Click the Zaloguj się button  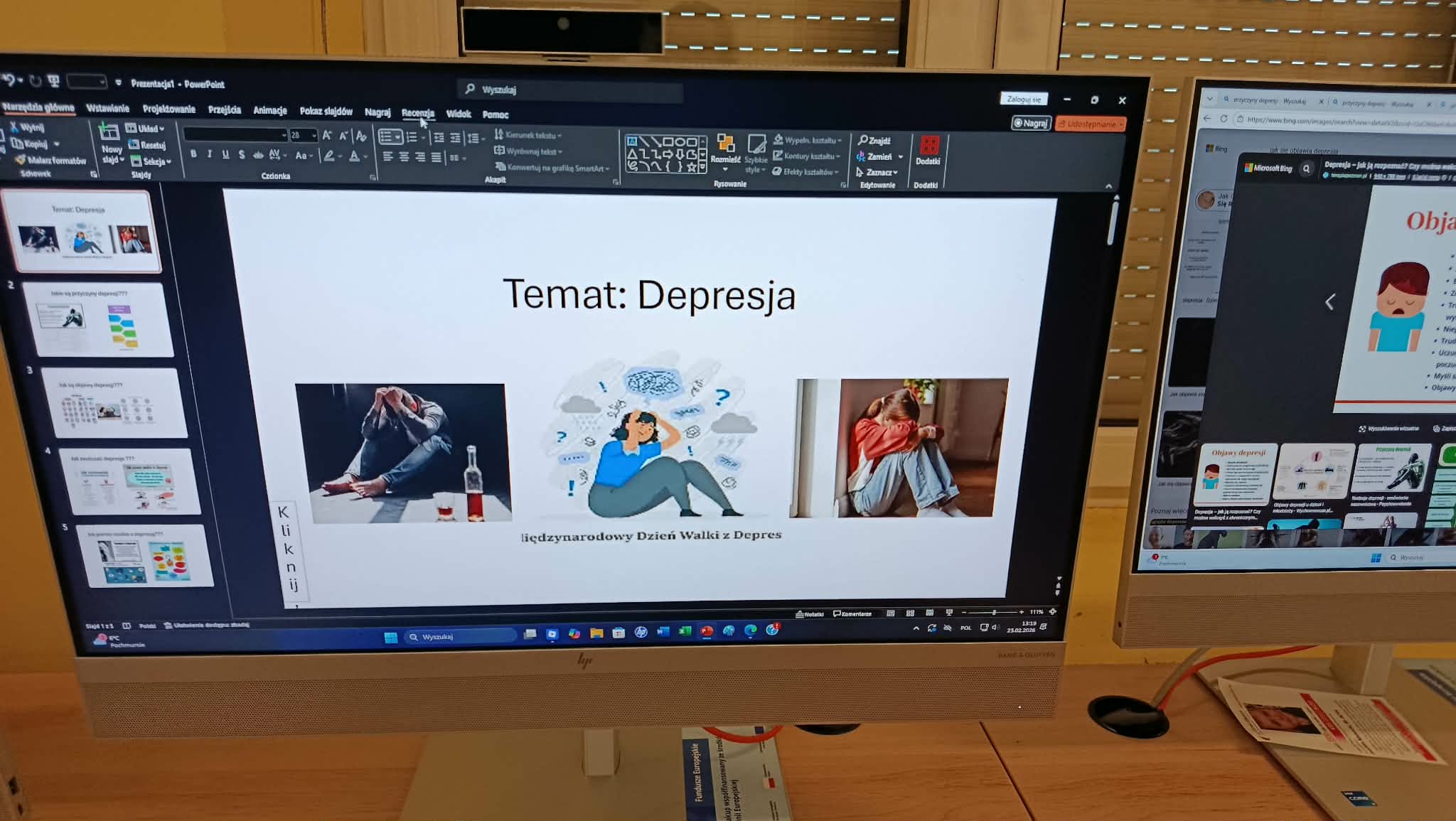(1023, 100)
